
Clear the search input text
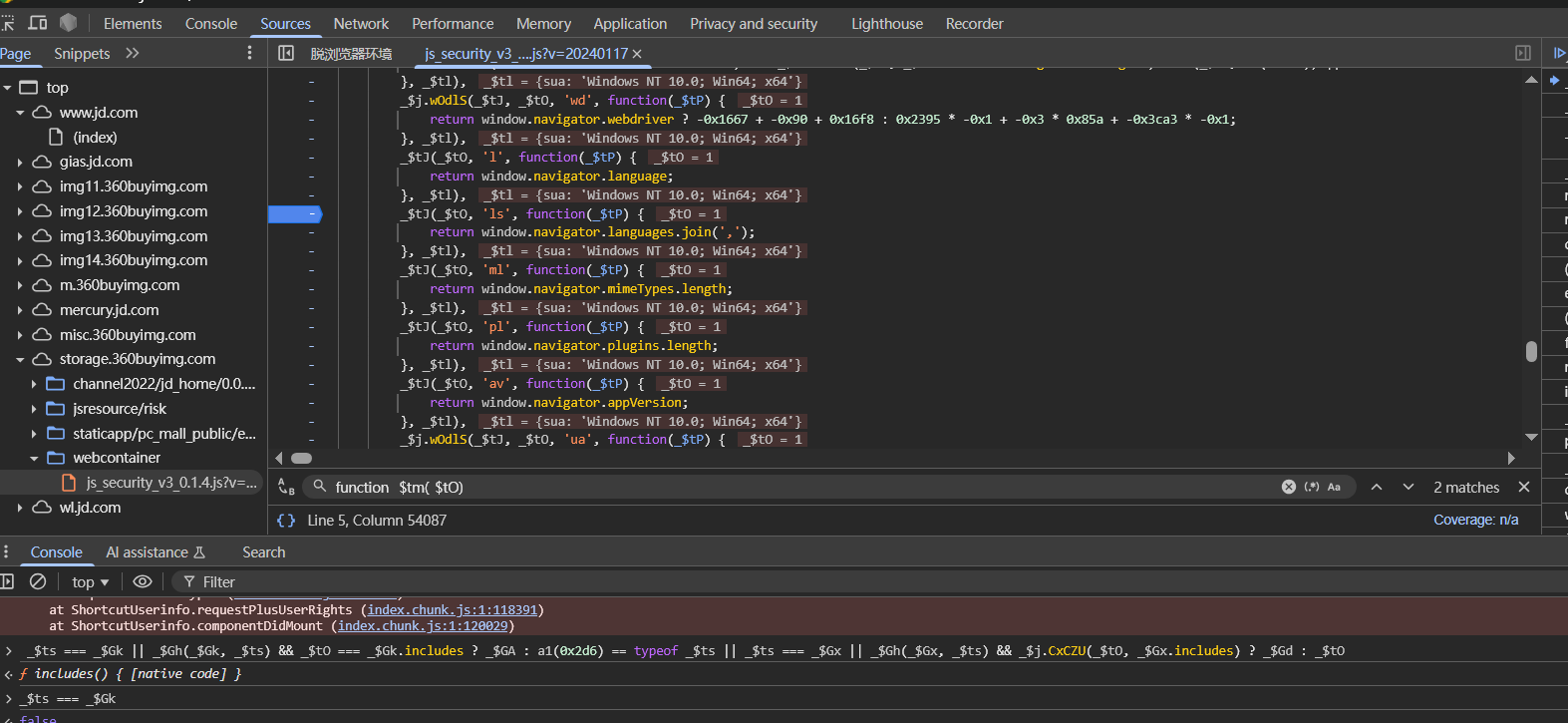1288,487
